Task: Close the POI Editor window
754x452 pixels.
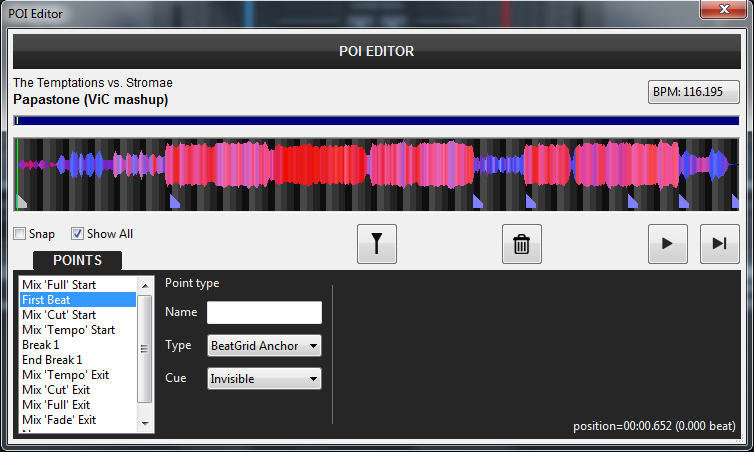Action: tap(723, 9)
